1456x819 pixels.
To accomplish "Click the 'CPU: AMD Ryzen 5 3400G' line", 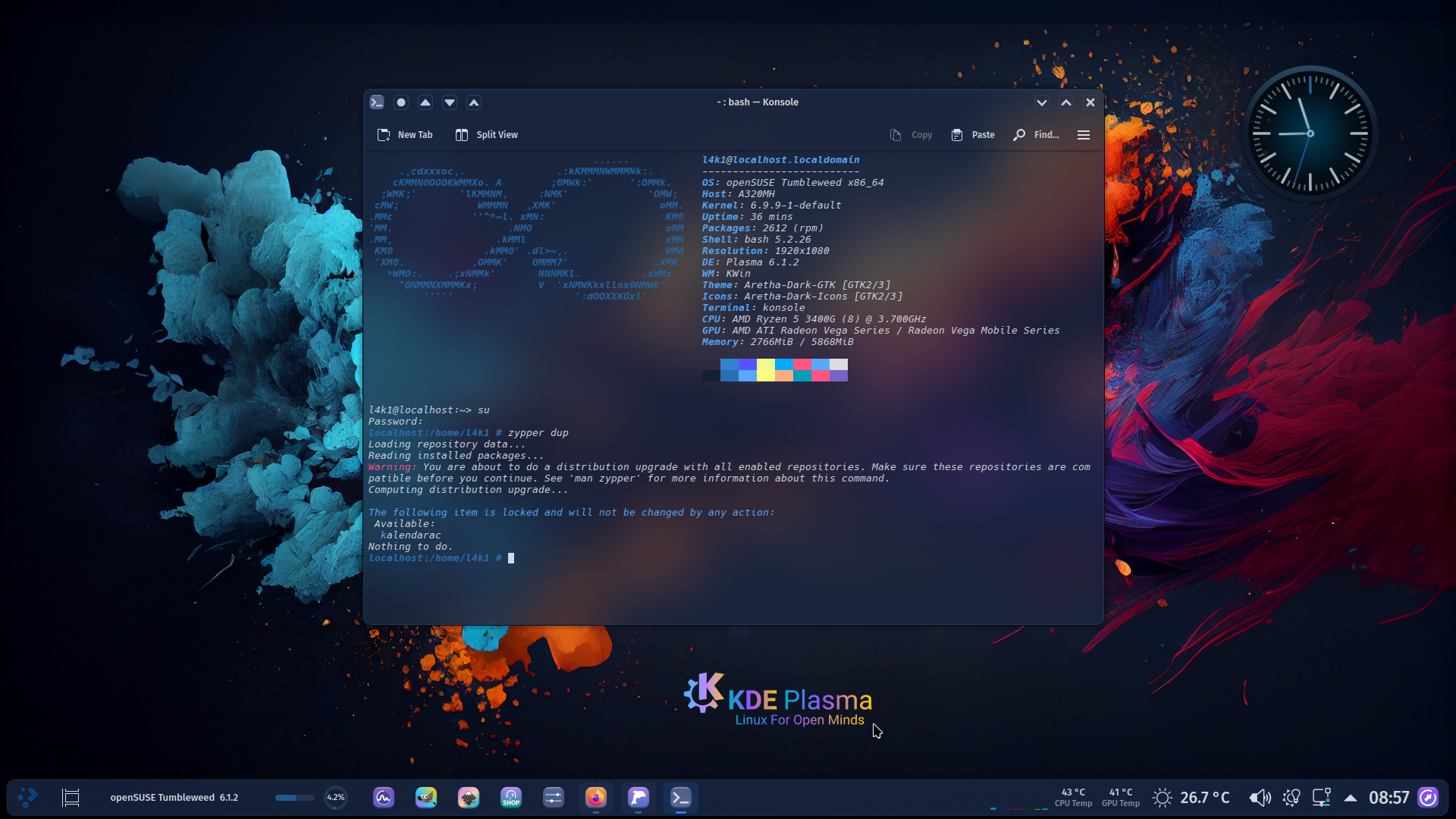I will click(814, 319).
